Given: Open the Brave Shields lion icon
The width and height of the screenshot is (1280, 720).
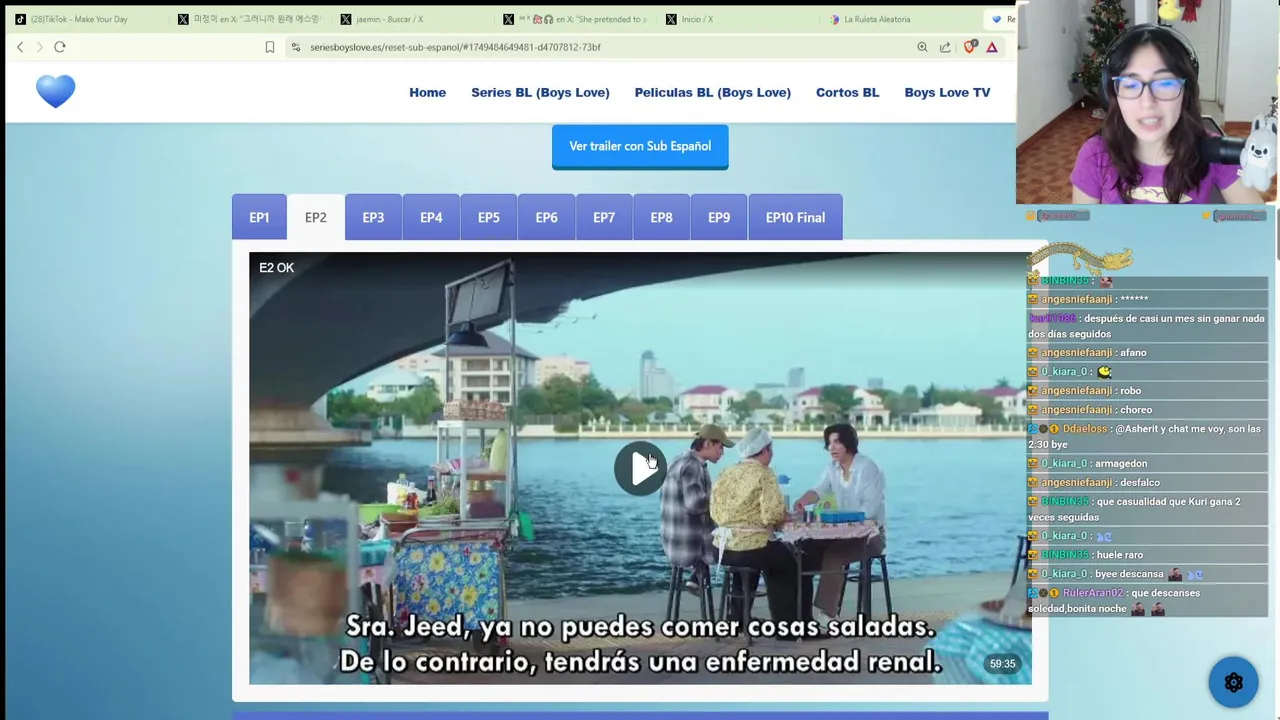Looking at the screenshot, I should coord(969,47).
